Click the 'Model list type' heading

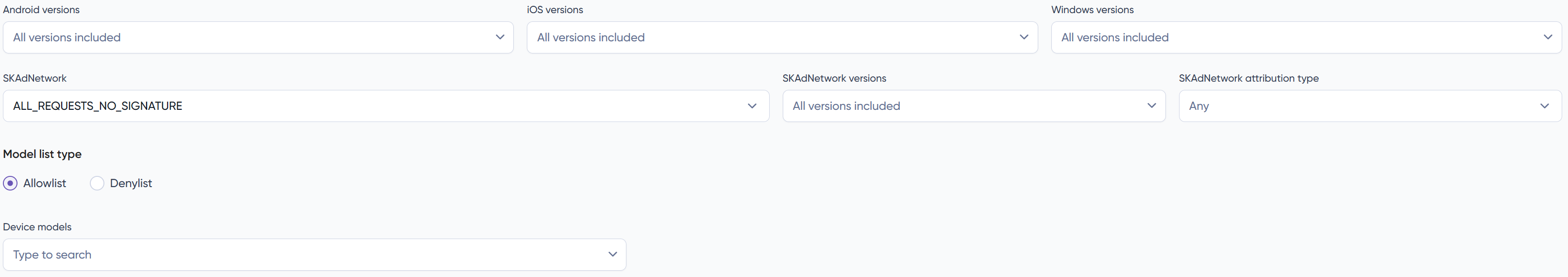pos(42,154)
